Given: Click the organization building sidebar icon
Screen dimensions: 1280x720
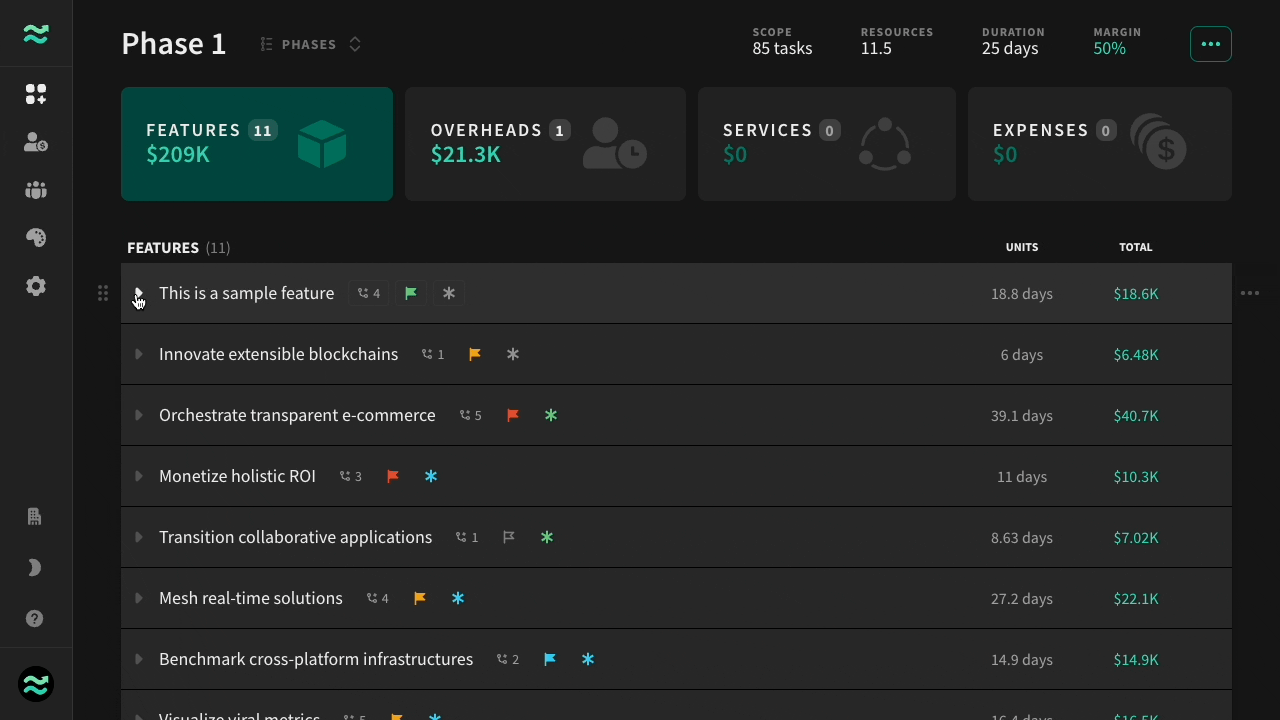Looking at the screenshot, I should 35,517.
